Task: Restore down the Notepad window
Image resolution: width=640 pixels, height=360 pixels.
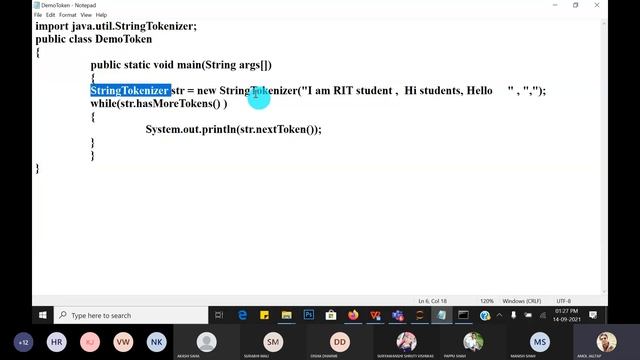Action: click(576, 5)
